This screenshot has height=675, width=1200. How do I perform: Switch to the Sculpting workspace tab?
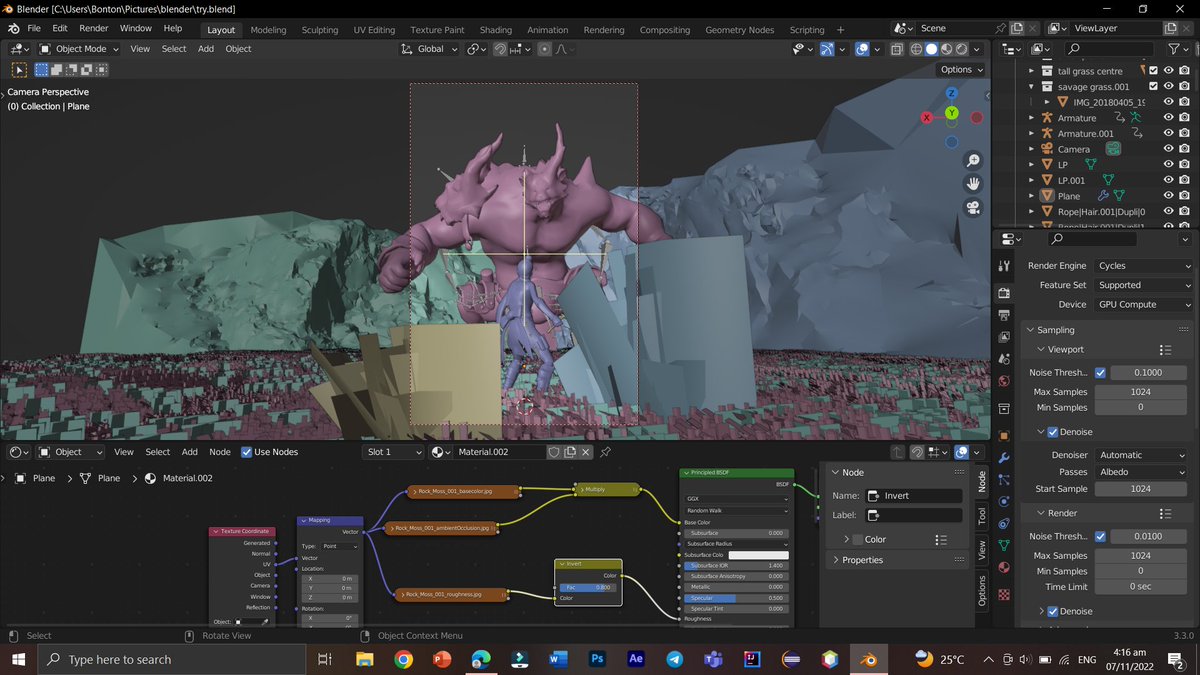tap(320, 30)
